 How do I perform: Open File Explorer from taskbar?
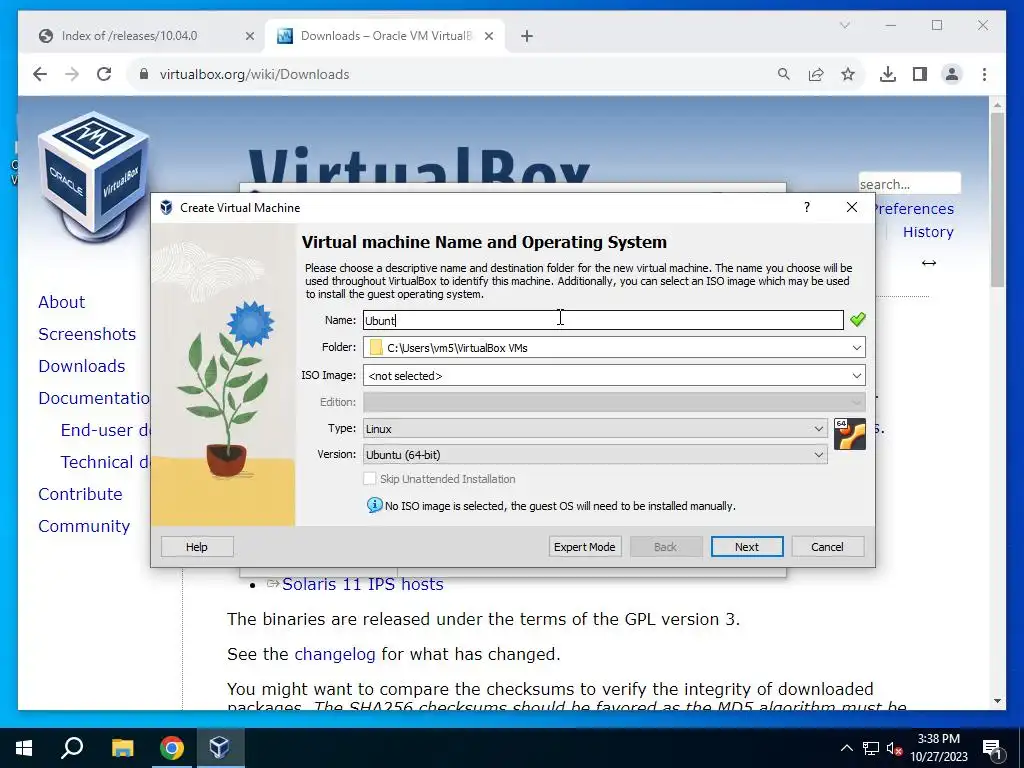click(122, 748)
